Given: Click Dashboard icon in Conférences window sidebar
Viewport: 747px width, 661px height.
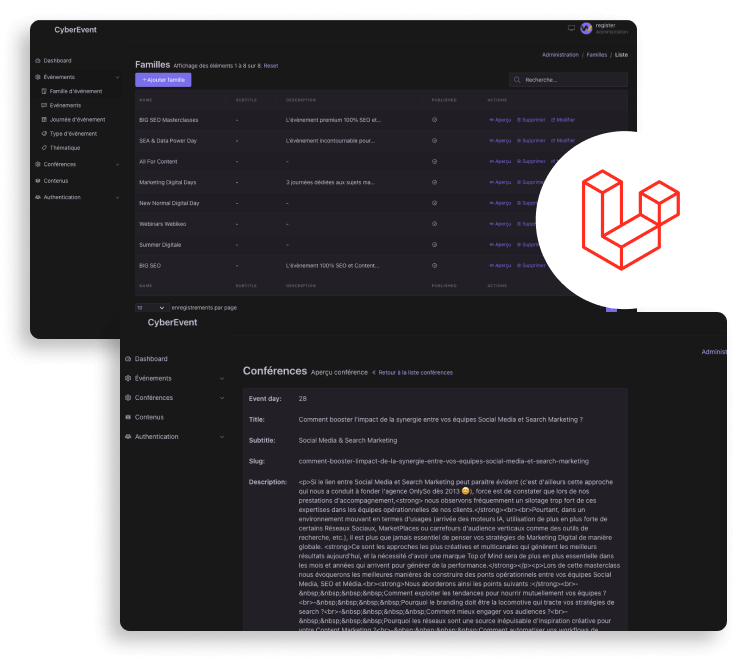Looking at the screenshot, I should coord(128,359).
